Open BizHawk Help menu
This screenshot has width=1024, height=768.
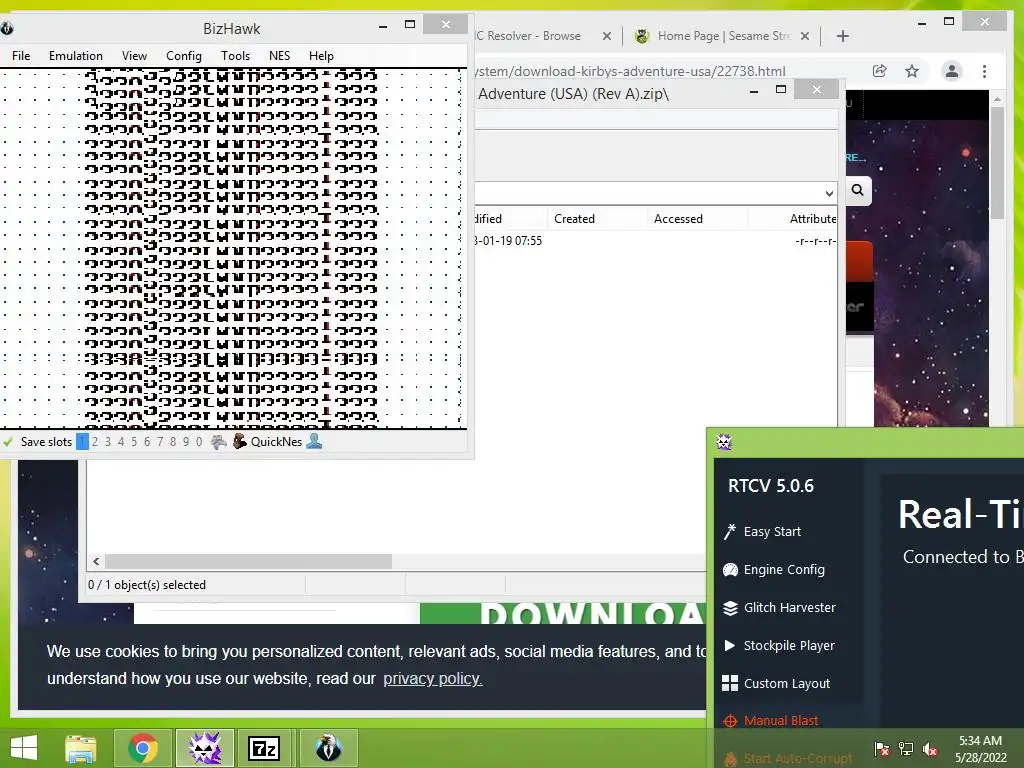coord(321,56)
